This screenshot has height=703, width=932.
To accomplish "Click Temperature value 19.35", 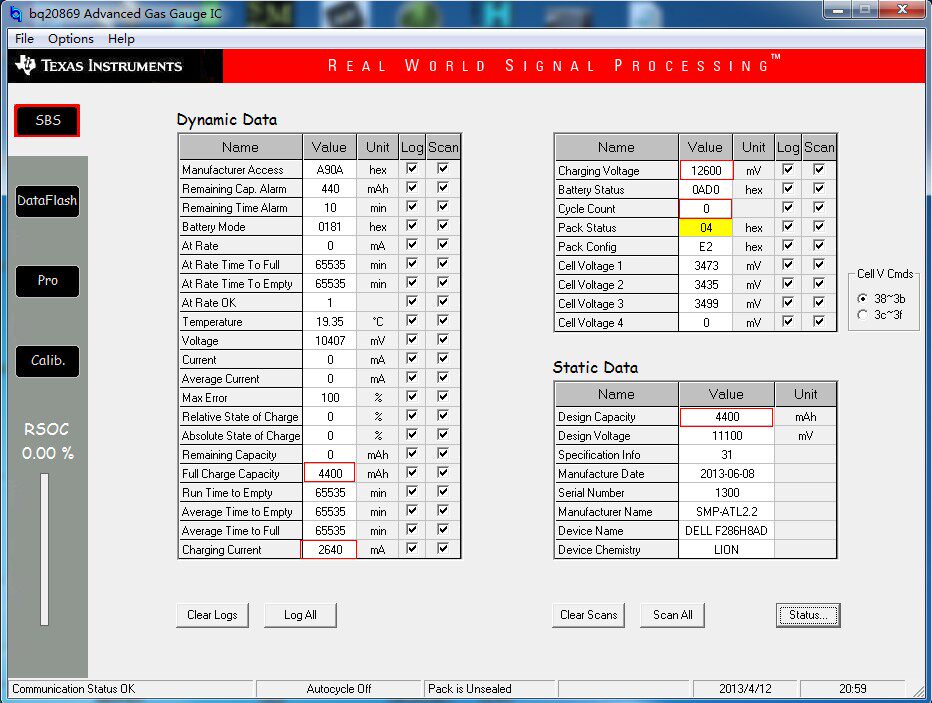I will click(x=330, y=322).
